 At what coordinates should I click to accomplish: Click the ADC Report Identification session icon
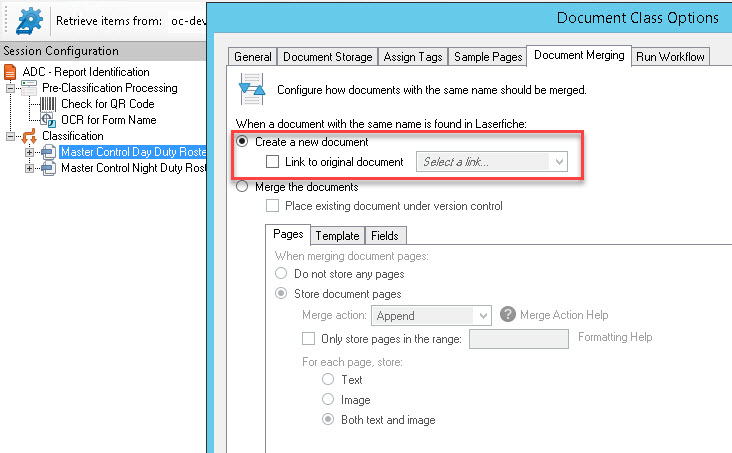[x=10, y=72]
